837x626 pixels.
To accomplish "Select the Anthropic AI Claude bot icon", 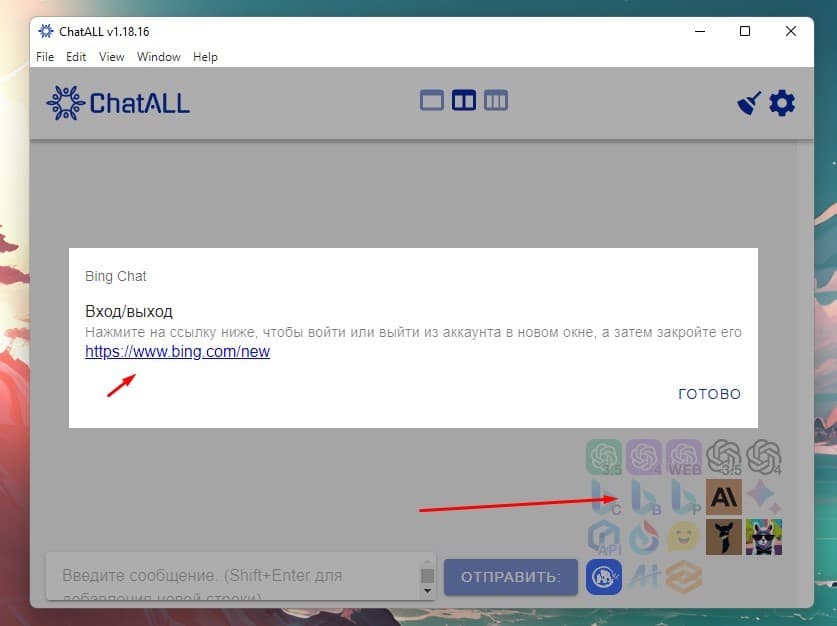I will [724, 497].
